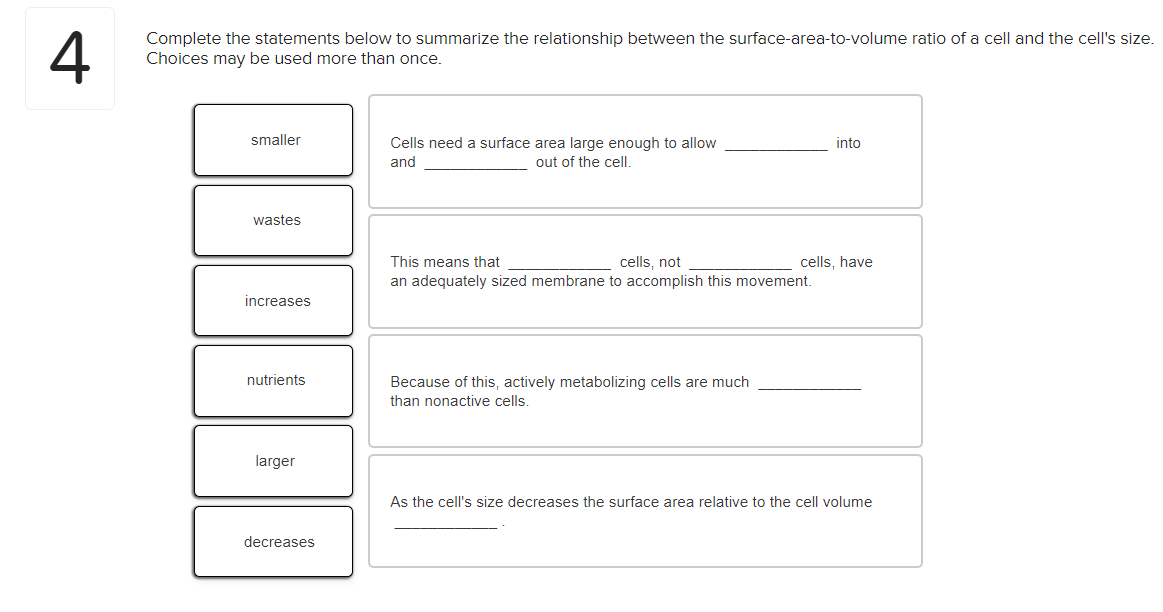Select the "wastes" answer tile
Screen dimensions: 1163x612
click(x=273, y=220)
